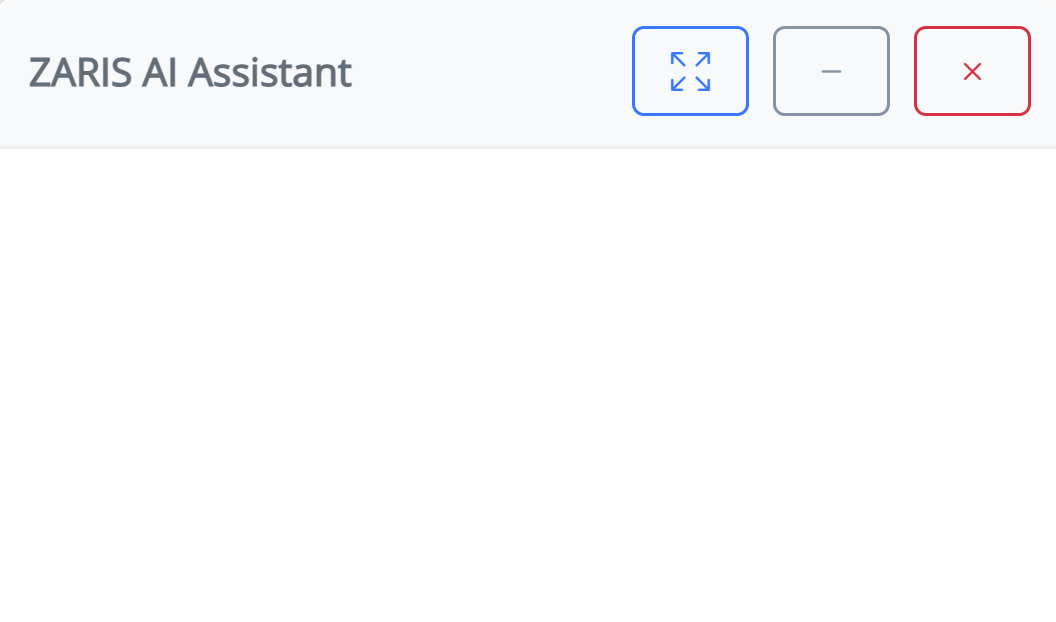This screenshot has width=1056, height=622.
Task: Maximize the assistant chat panel
Action: tap(690, 71)
